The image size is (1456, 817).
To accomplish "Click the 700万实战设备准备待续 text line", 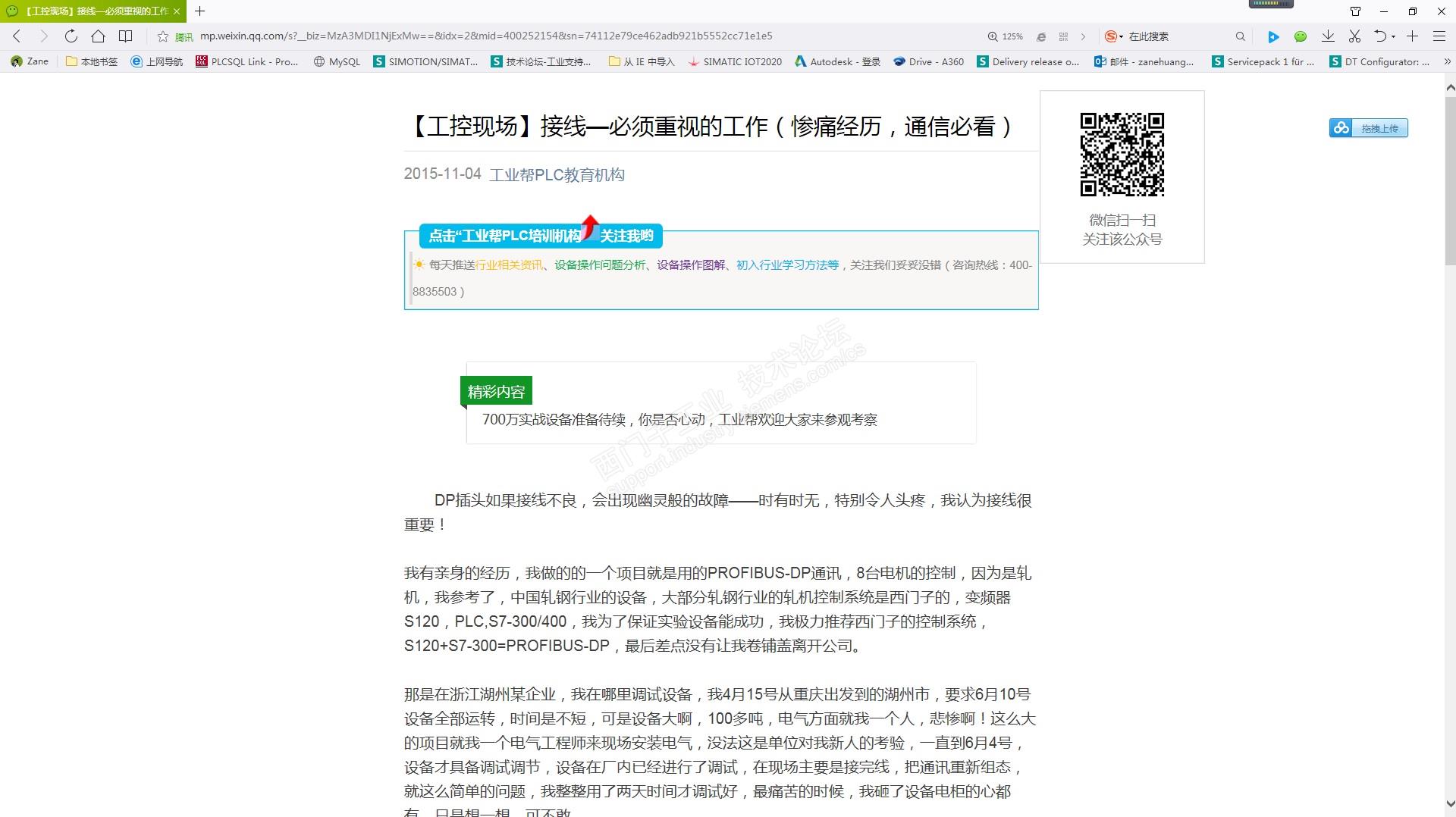I will point(679,420).
